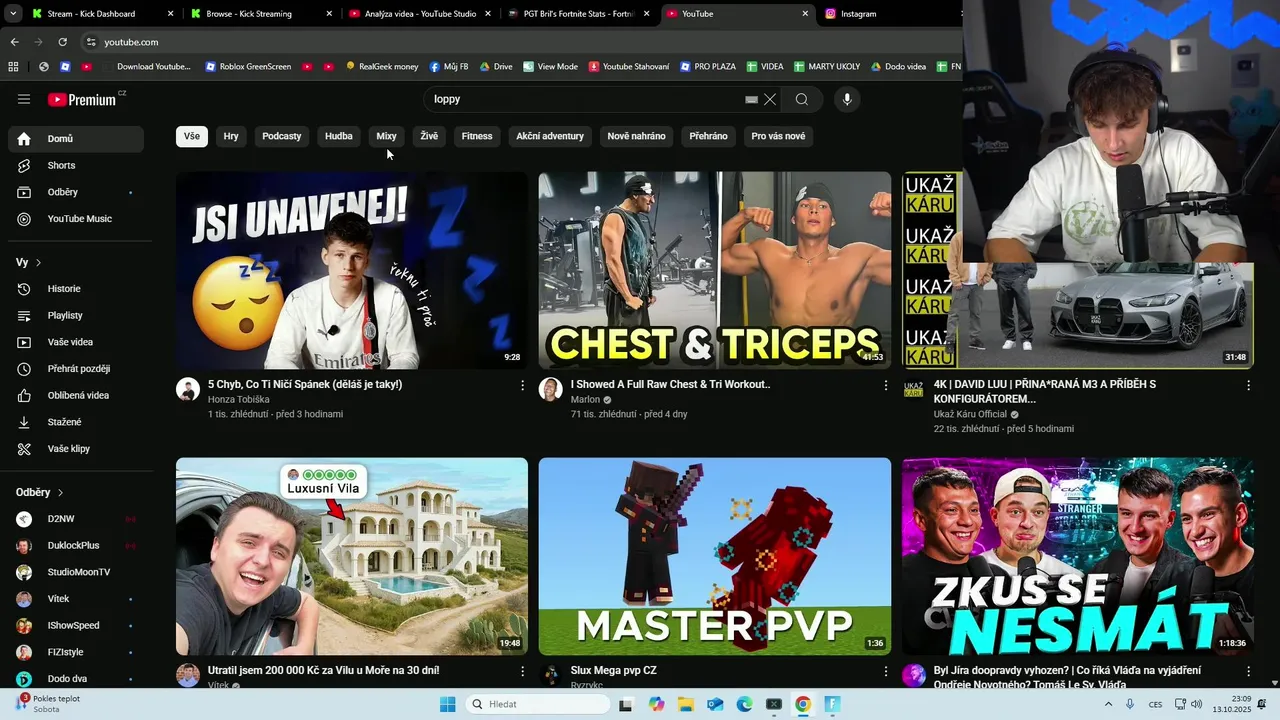The image size is (1280, 720).
Task: Open IShowSpeed subscription channel
Action: tap(76, 626)
